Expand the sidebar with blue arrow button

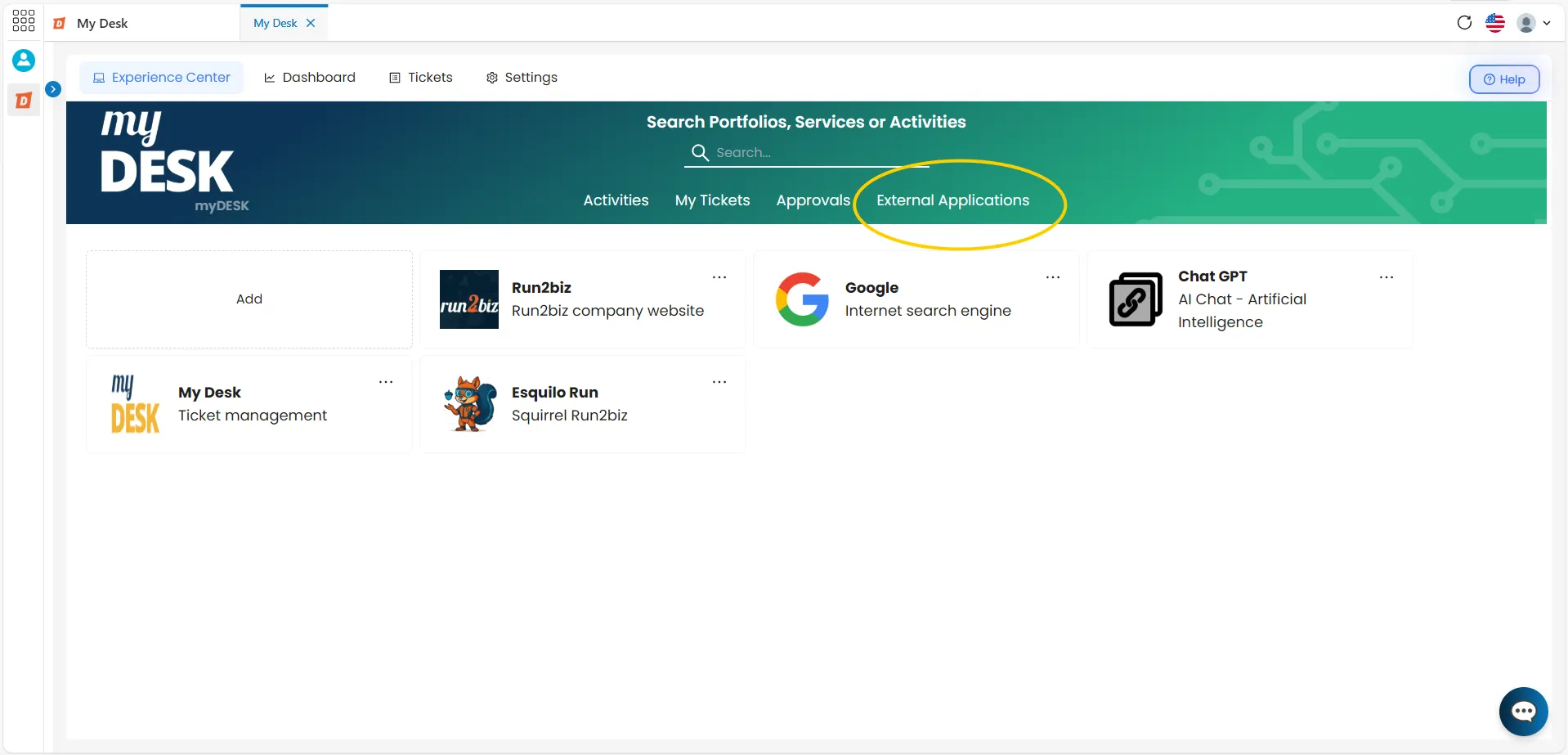pos(53,89)
